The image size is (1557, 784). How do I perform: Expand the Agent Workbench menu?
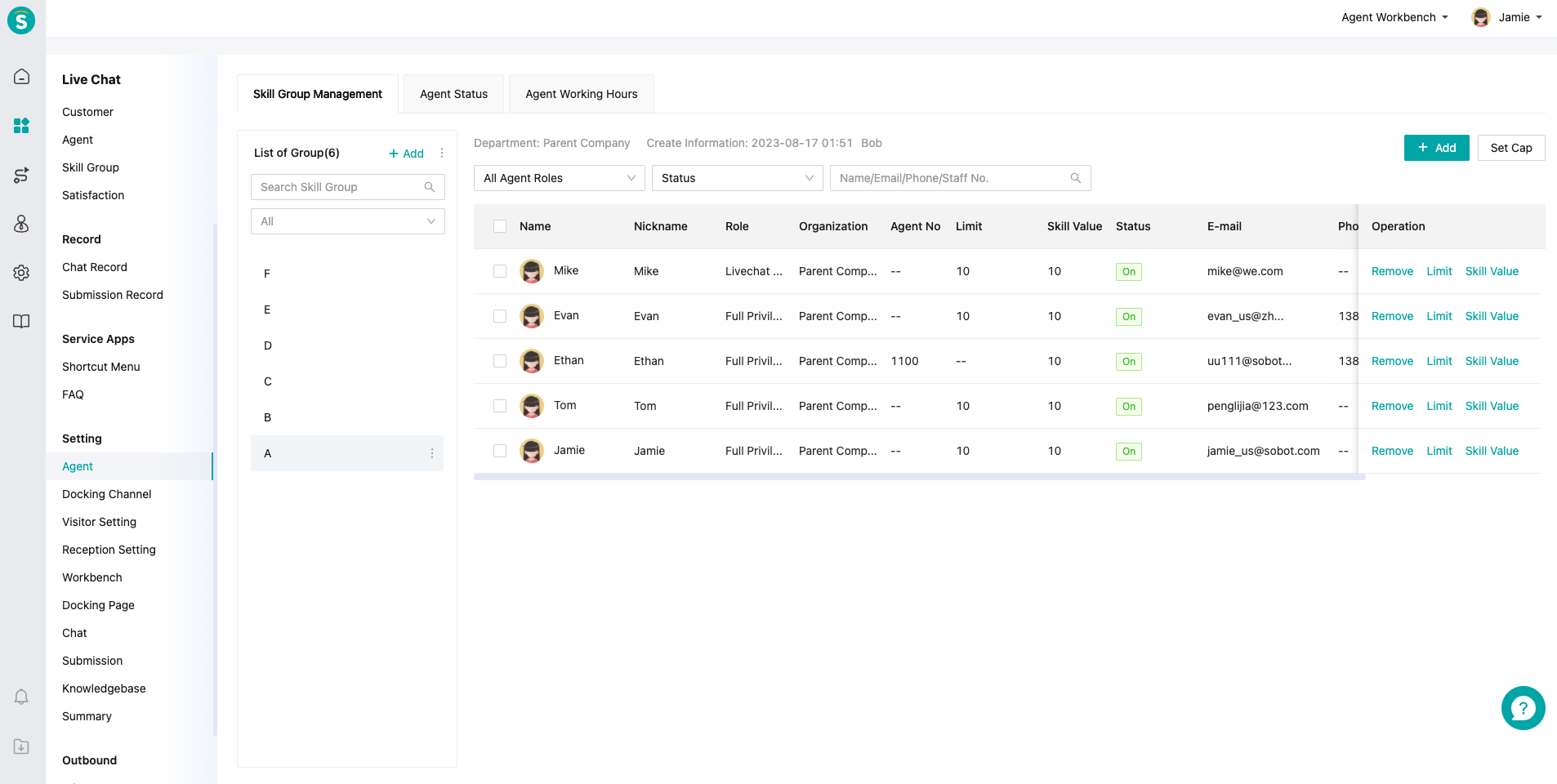point(1394,17)
